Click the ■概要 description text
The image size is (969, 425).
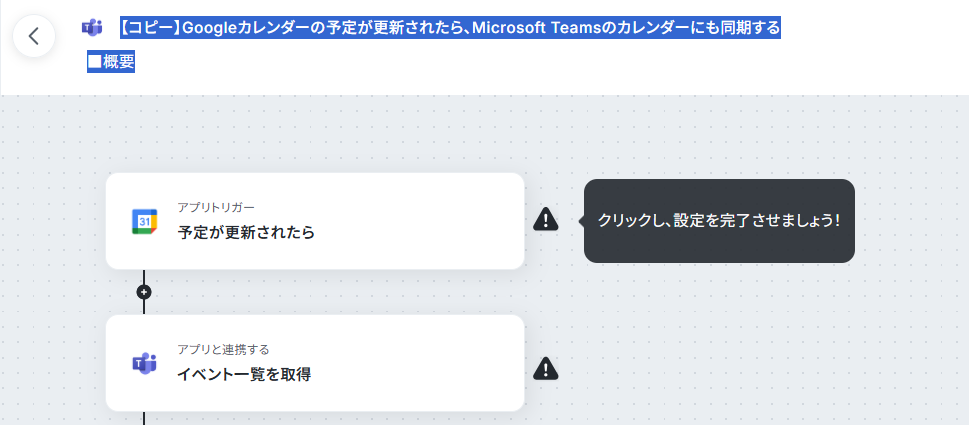pyautogui.click(x=111, y=62)
